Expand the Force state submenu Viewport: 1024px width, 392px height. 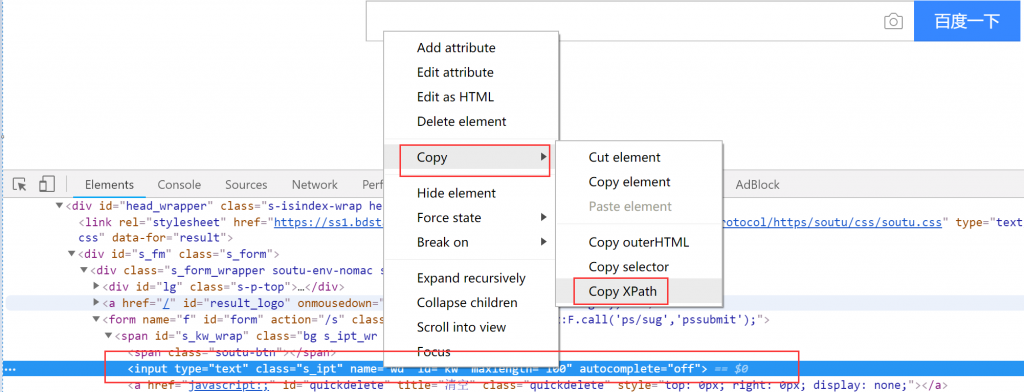point(472,218)
